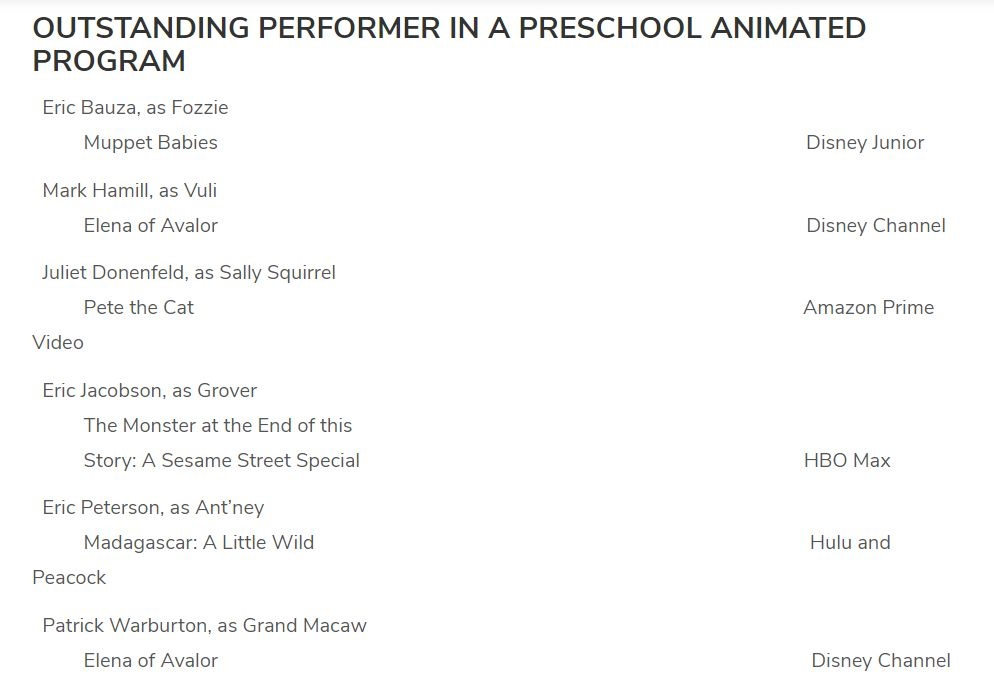Viewport: 994px width, 691px height.
Task: Click the Madagascar: A Little Wild title
Action: click(198, 542)
